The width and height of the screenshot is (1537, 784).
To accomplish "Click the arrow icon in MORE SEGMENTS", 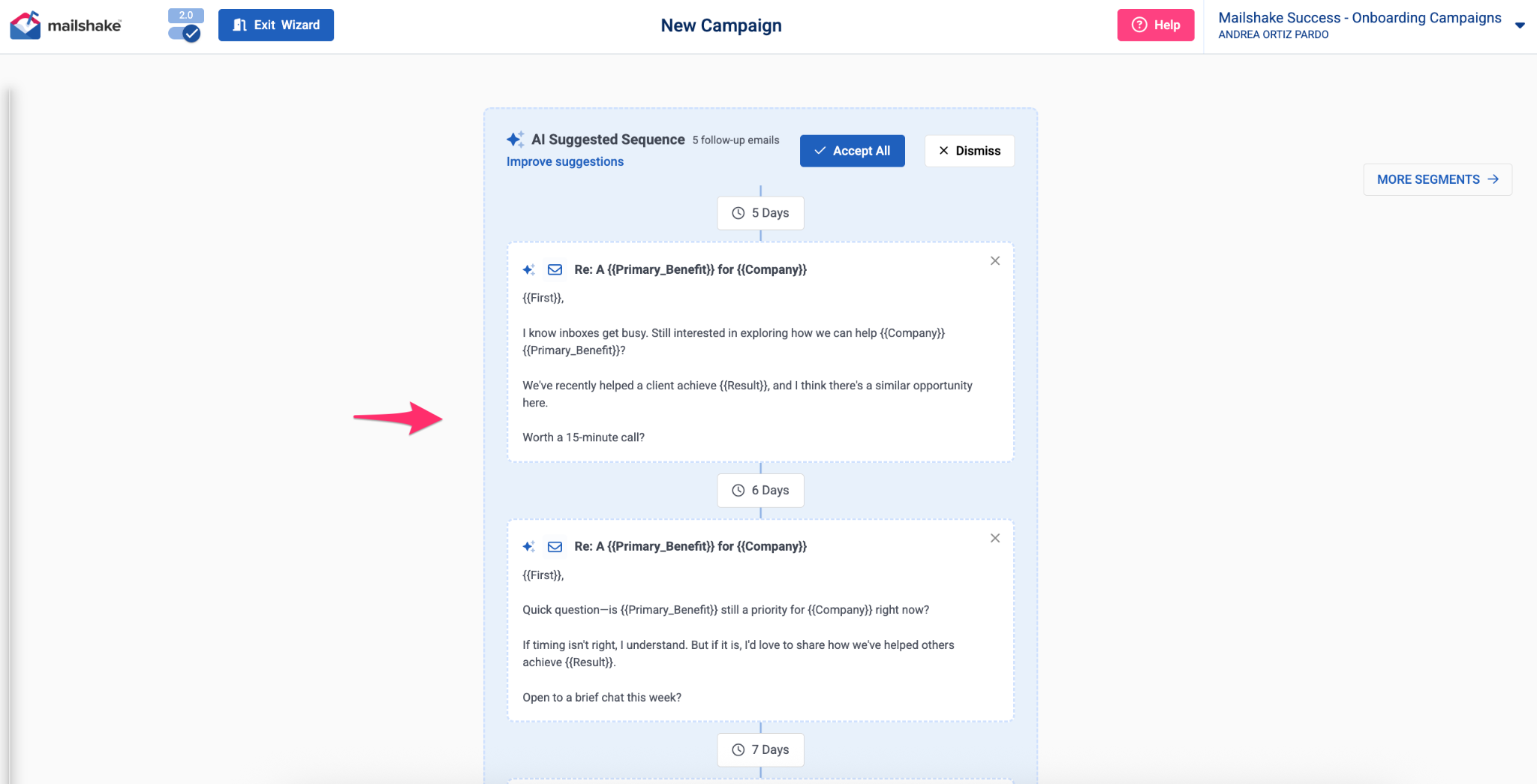I will [x=1493, y=179].
